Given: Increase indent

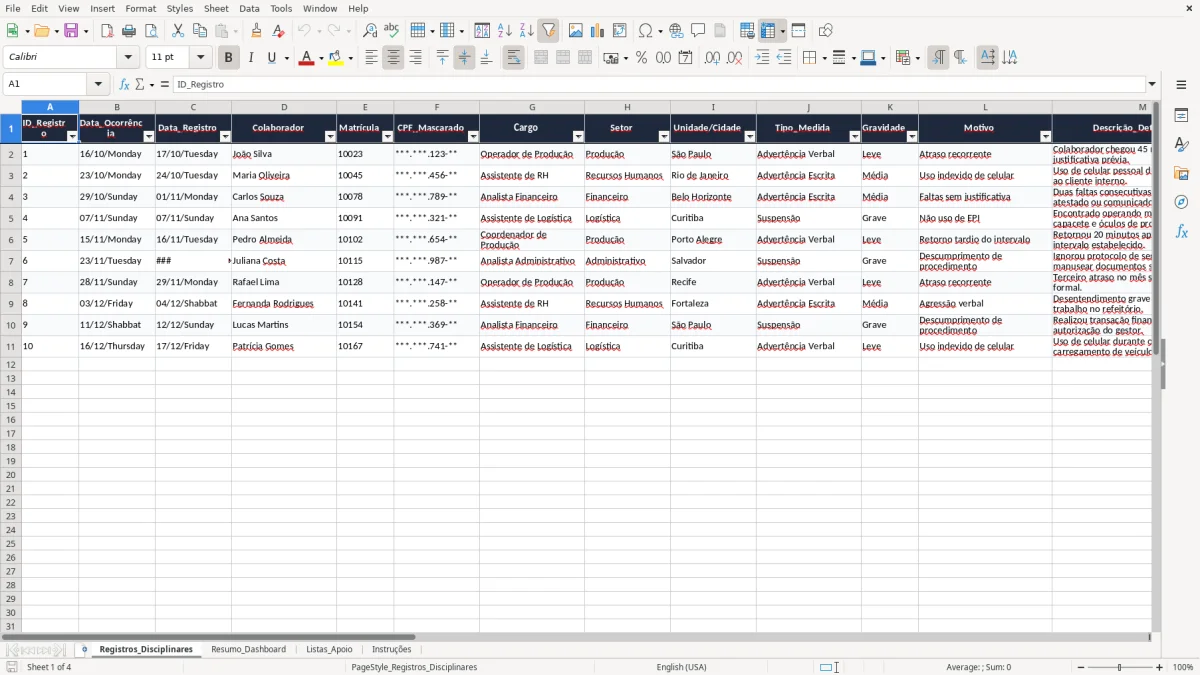Looking at the screenshot, I should [x=762, y=58].
